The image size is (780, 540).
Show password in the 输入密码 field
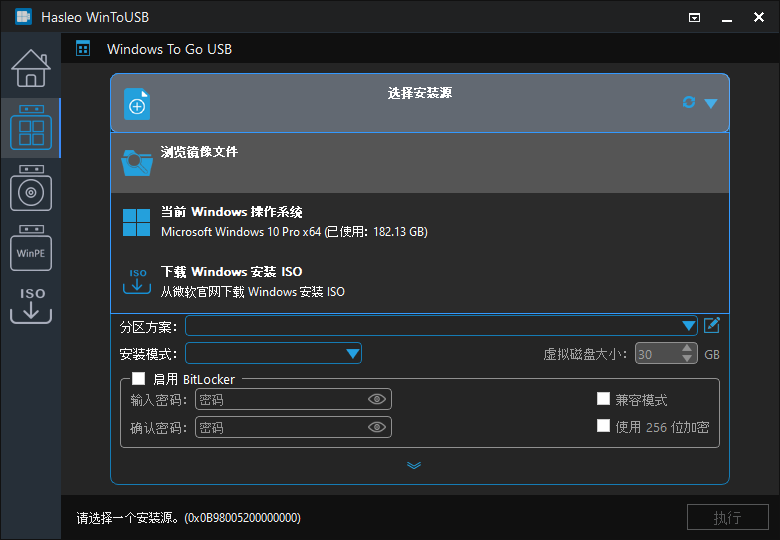pyautogui.click(x=377, y=400)
